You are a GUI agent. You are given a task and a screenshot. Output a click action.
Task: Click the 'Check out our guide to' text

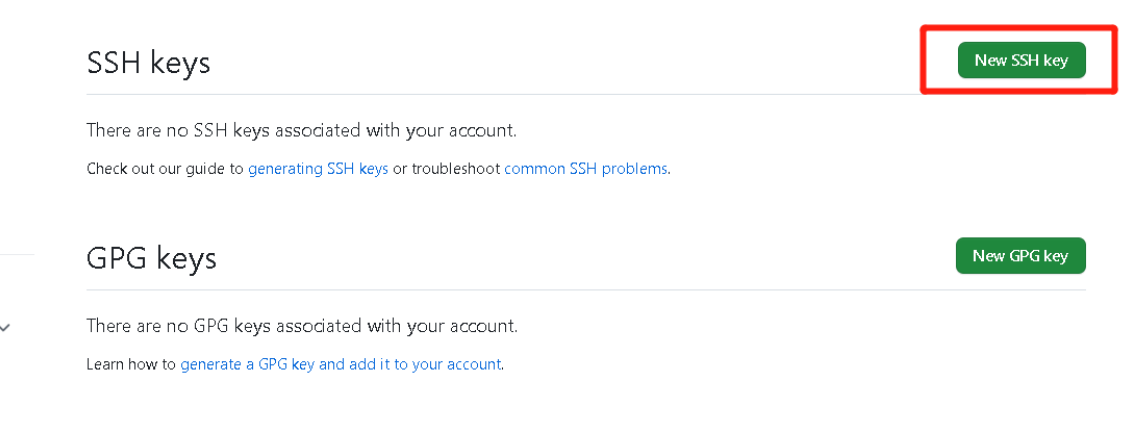(x=165, y=169)
